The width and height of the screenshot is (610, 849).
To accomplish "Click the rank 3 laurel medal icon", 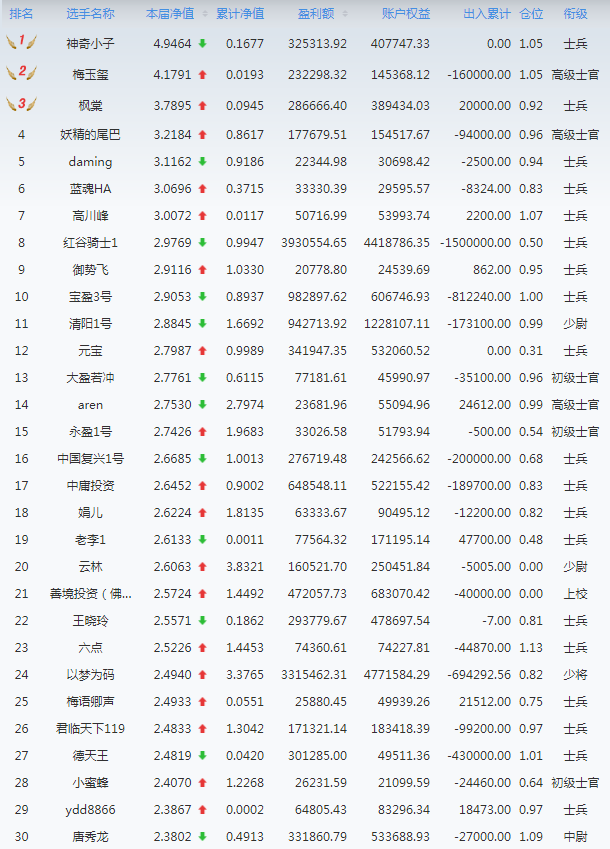I will pyautogui.click(x=22, y=103).
